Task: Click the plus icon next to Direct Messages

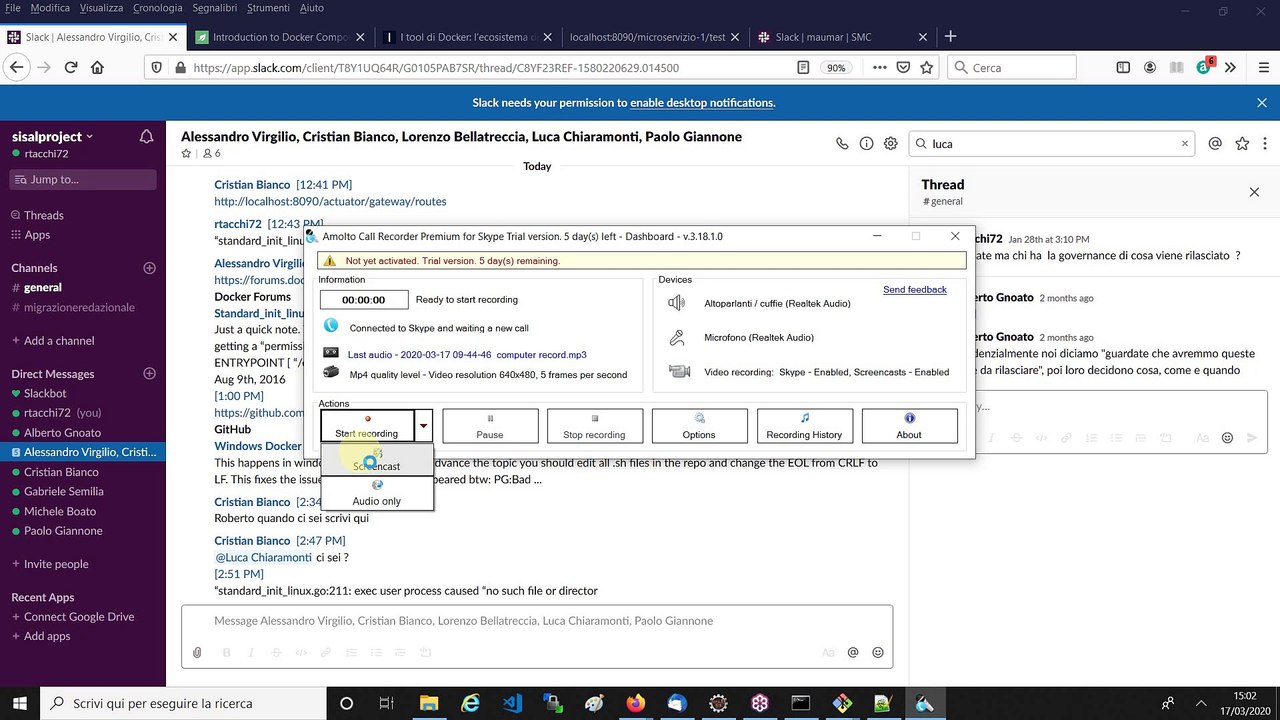Action: (150, 374)
